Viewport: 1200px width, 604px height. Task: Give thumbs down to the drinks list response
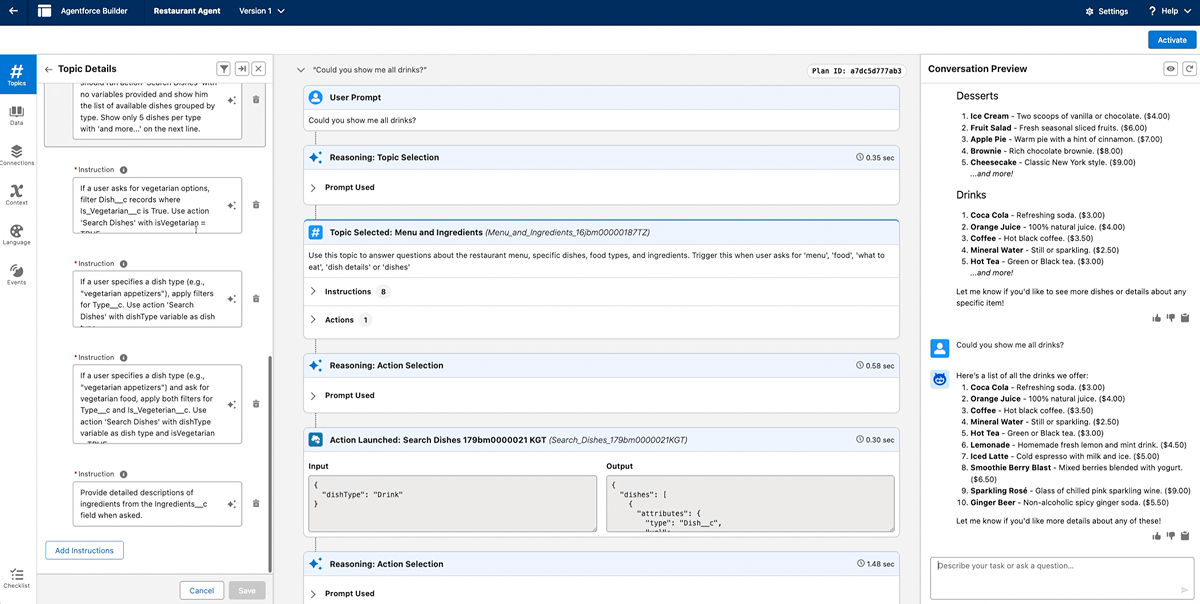point(1171,536)
